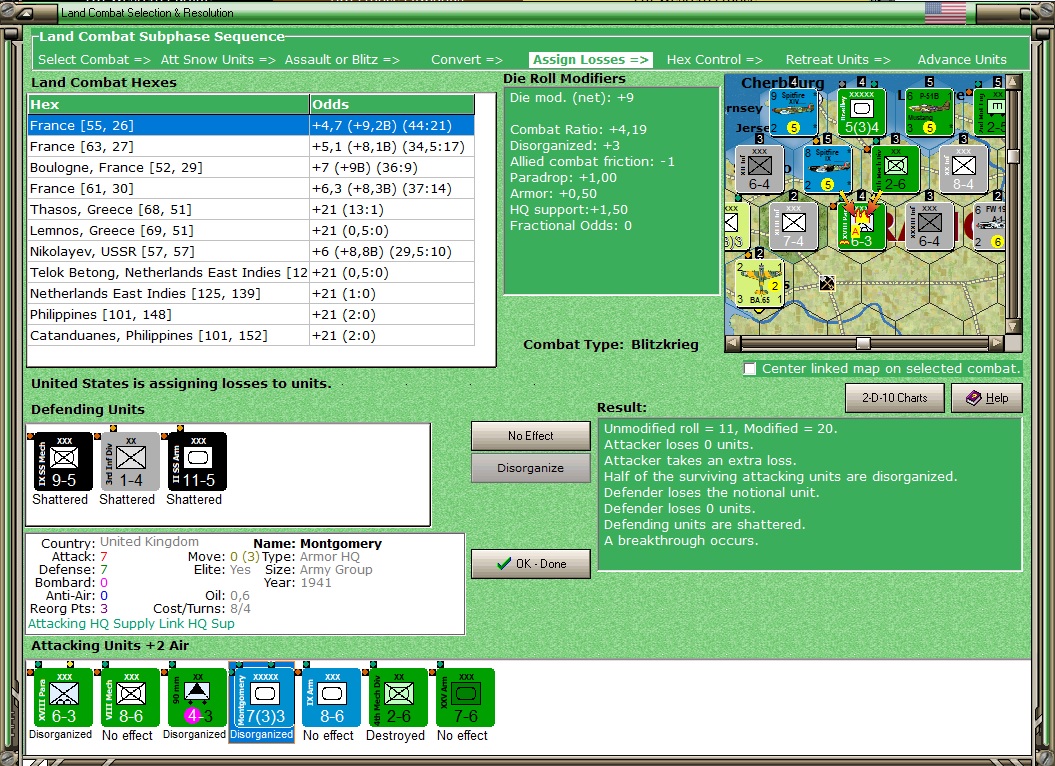Select the Hex Control subphase step
Screen dimensions: 1055x766
[x=715, y=59]
